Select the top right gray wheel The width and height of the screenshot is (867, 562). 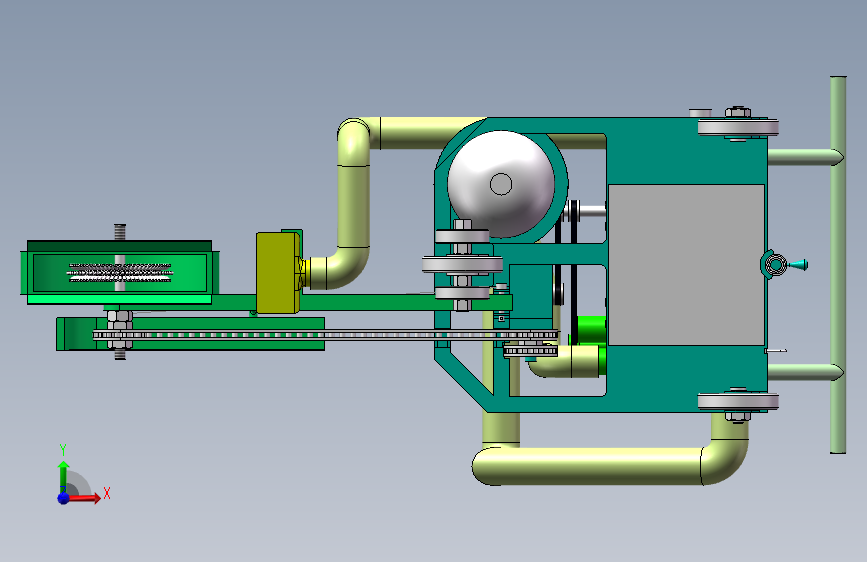point(738,128)
